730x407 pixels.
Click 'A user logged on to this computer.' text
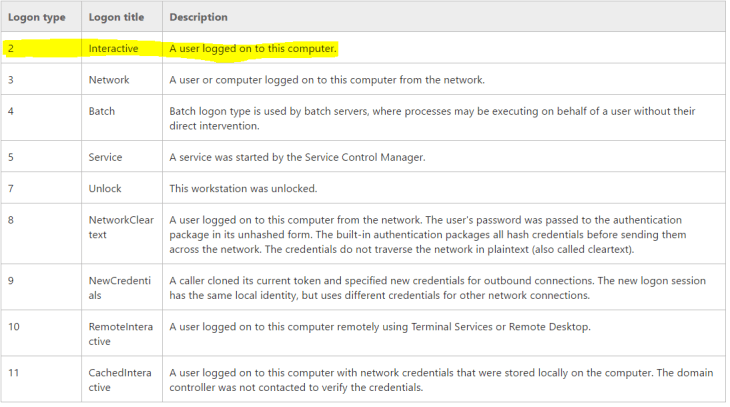click(253, 48)
